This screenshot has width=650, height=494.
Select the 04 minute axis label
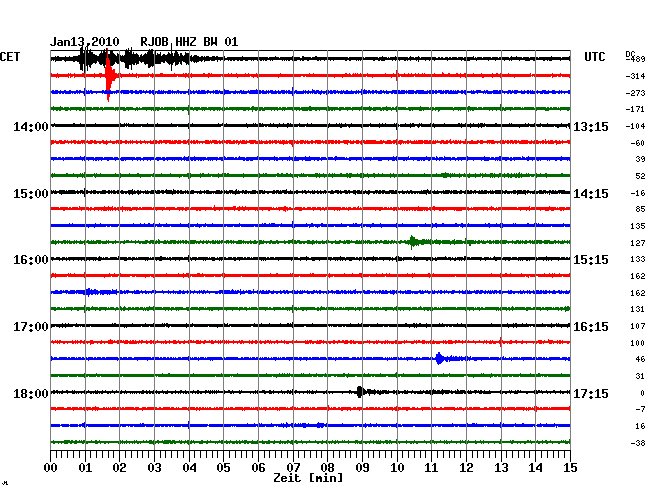[x=189, y=468]
